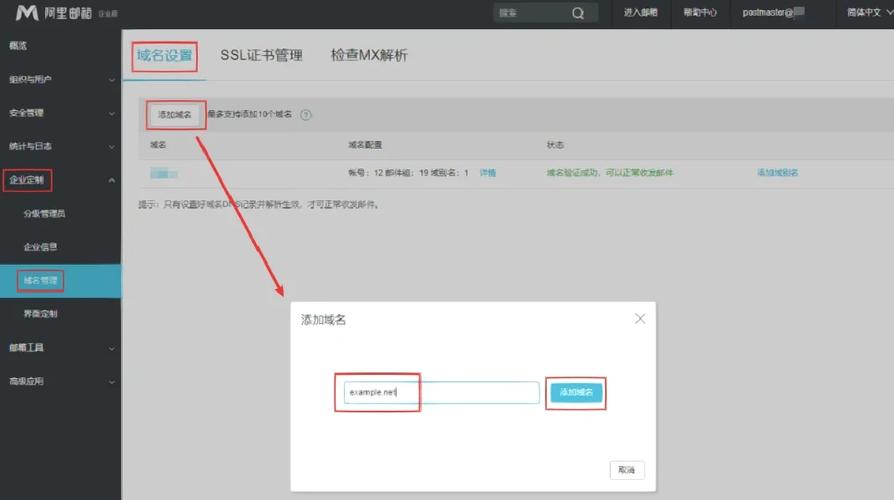Image resolution: width=894 pixels, height=500 pixels.
Task: Close the 添加域名 dialog with X
Action: (x=640, y=319)
